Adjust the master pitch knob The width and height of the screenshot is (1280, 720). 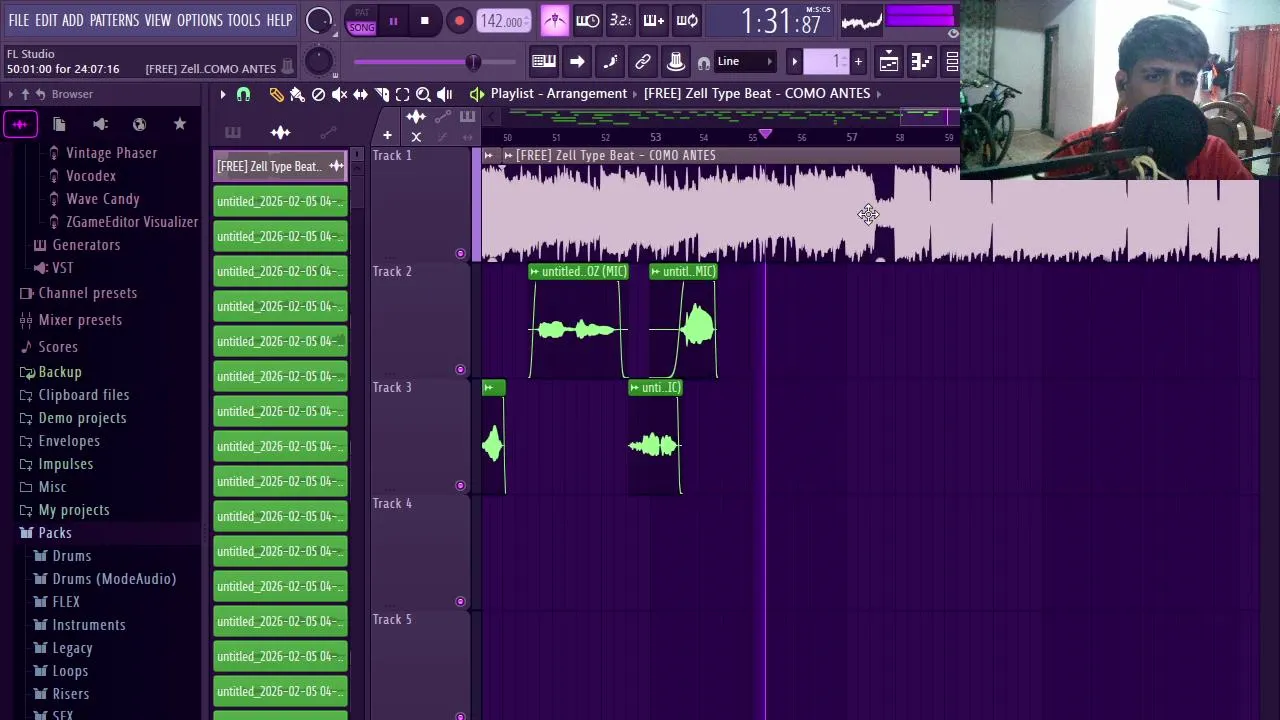pos(318,62)
